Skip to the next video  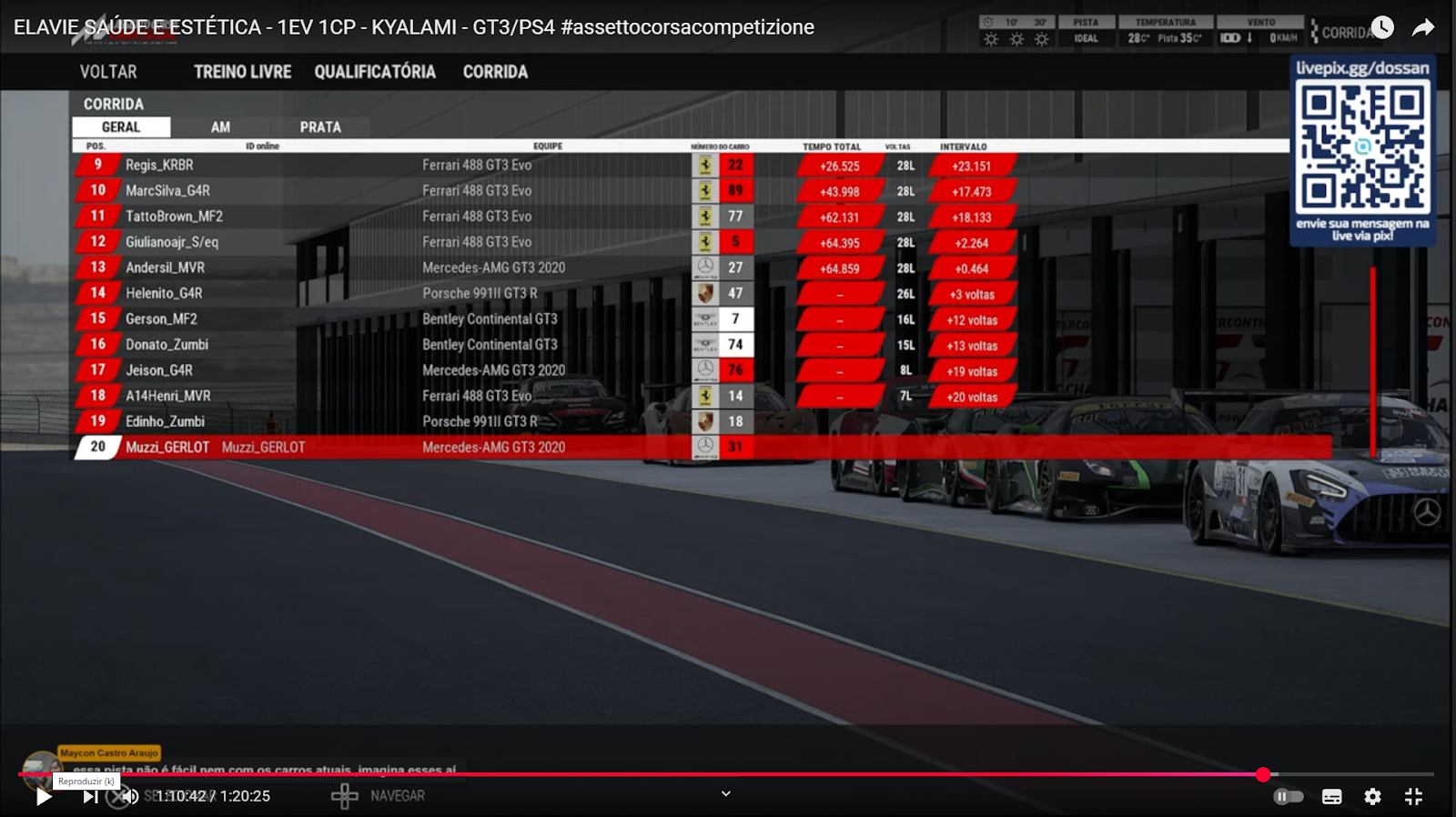pos(90,797)
